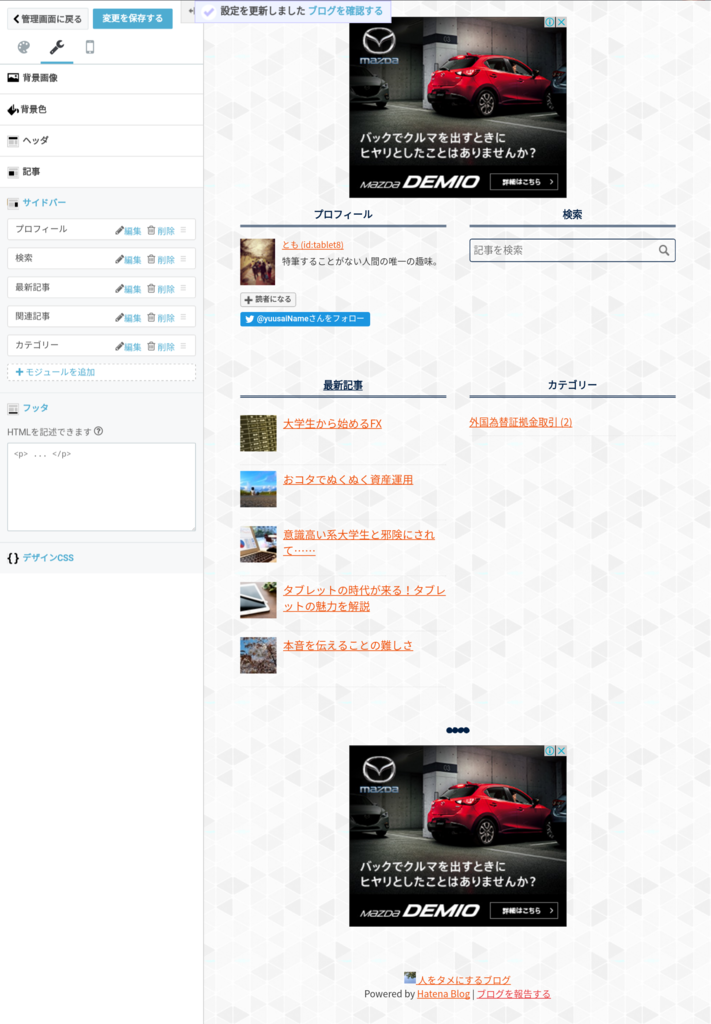Open article 本音を伝えることの難しさ
Viewport: 711px width, 1024px height.
(348, 645)
